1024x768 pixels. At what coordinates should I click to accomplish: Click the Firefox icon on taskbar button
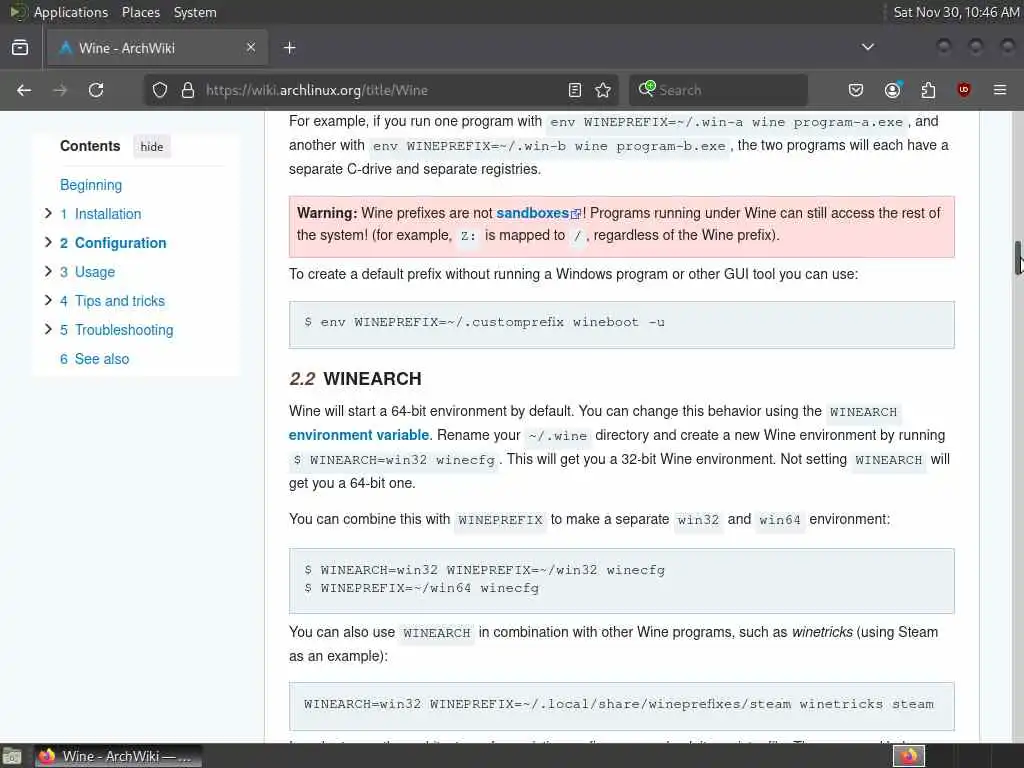click(47, 756)
